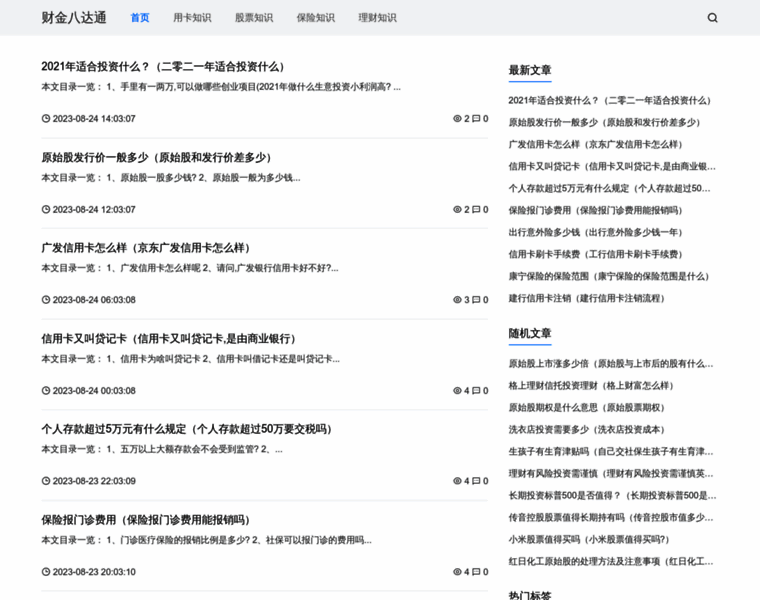Click the 财金八达通 site logo
760x600 pixels.
pos(74,18)
